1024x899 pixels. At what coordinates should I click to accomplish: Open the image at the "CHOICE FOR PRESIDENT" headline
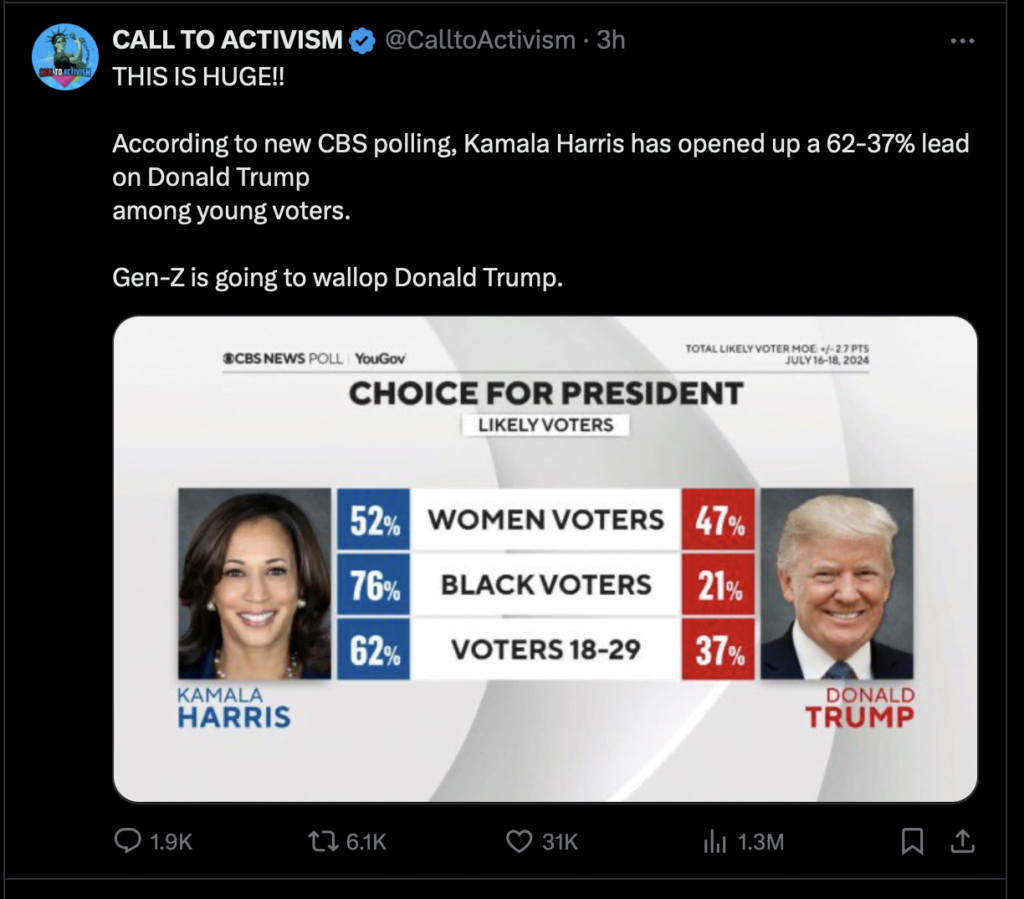545,393
